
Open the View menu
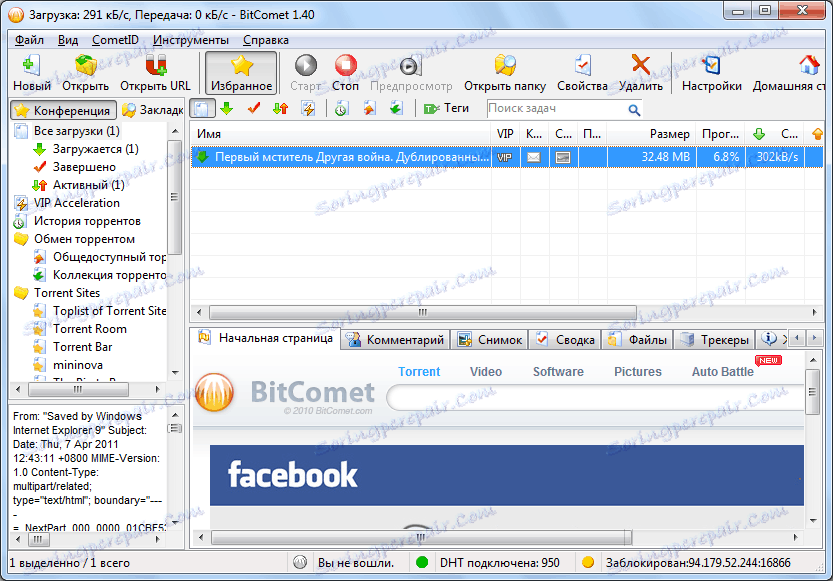[x=68, y=40]
